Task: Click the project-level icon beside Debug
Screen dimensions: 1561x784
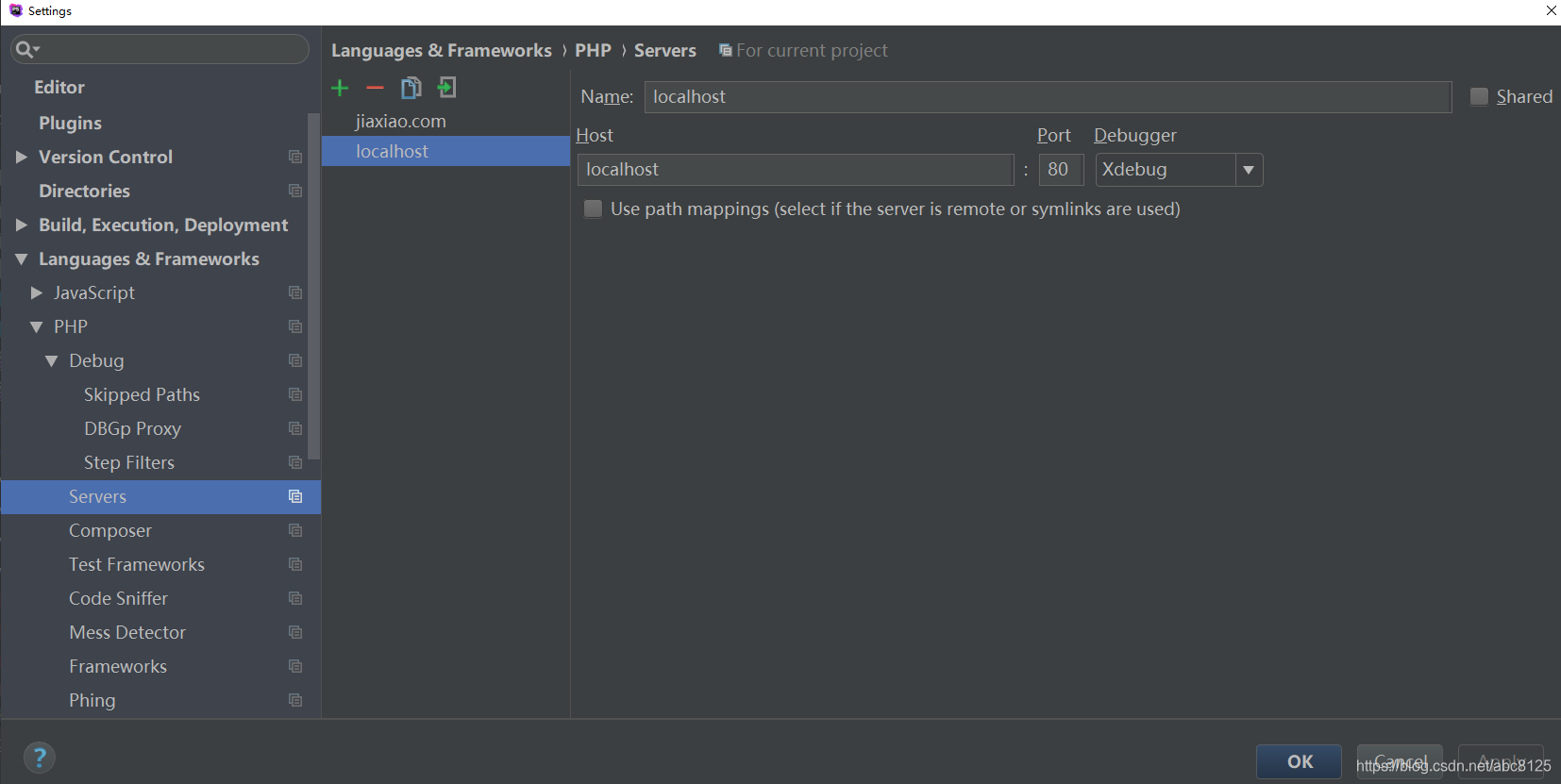Action: (x=295, y=360)
